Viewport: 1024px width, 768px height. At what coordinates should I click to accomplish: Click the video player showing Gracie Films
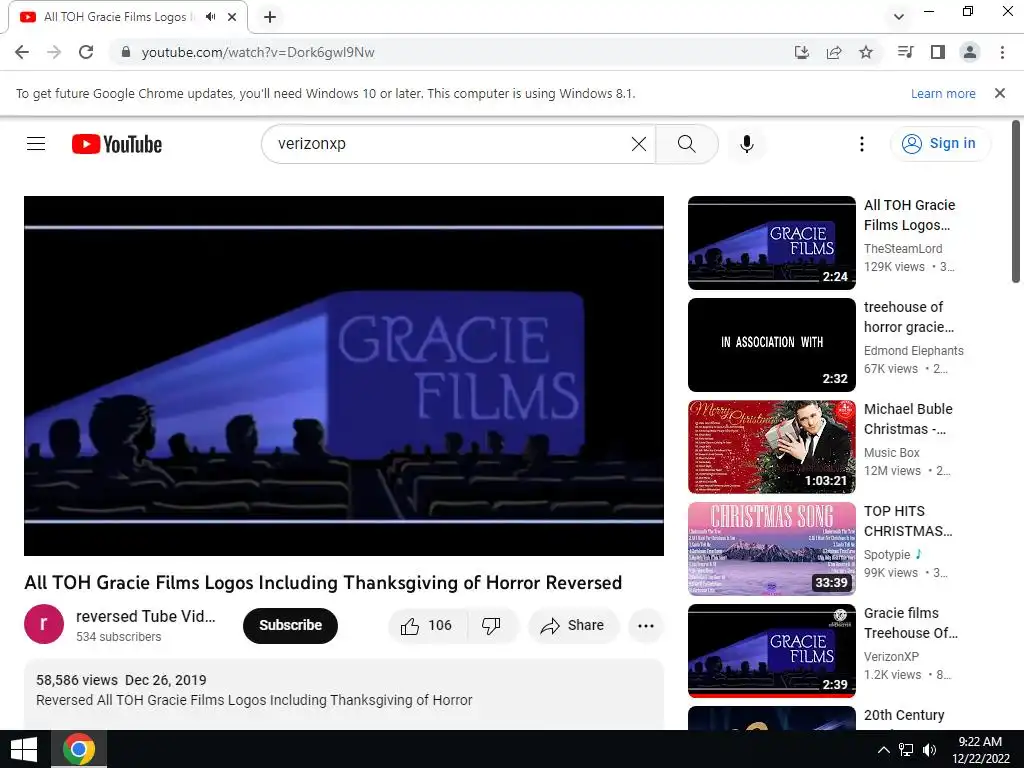344,376
